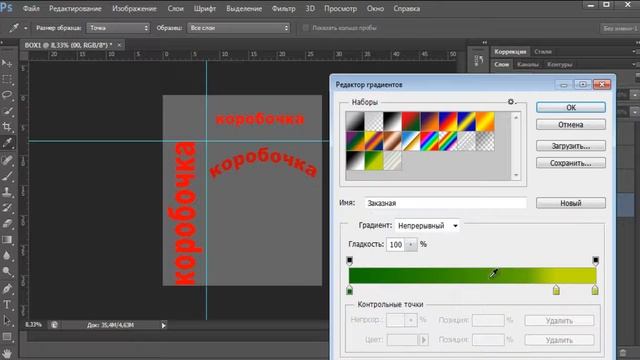This screenshot has width=640, height=360.
Task: Select the rightmost yellow color stop
Action: [x=595, y=290]
